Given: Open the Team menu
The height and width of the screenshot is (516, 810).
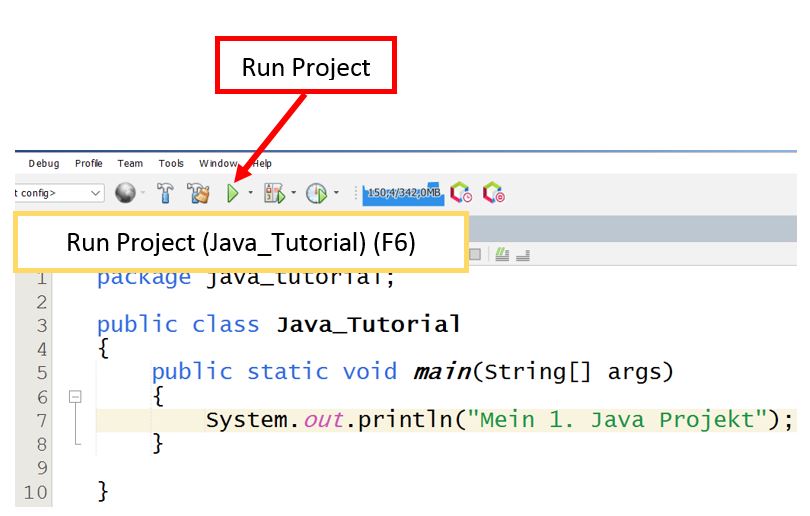Looking at the screenshot, I should click(130, 164).
